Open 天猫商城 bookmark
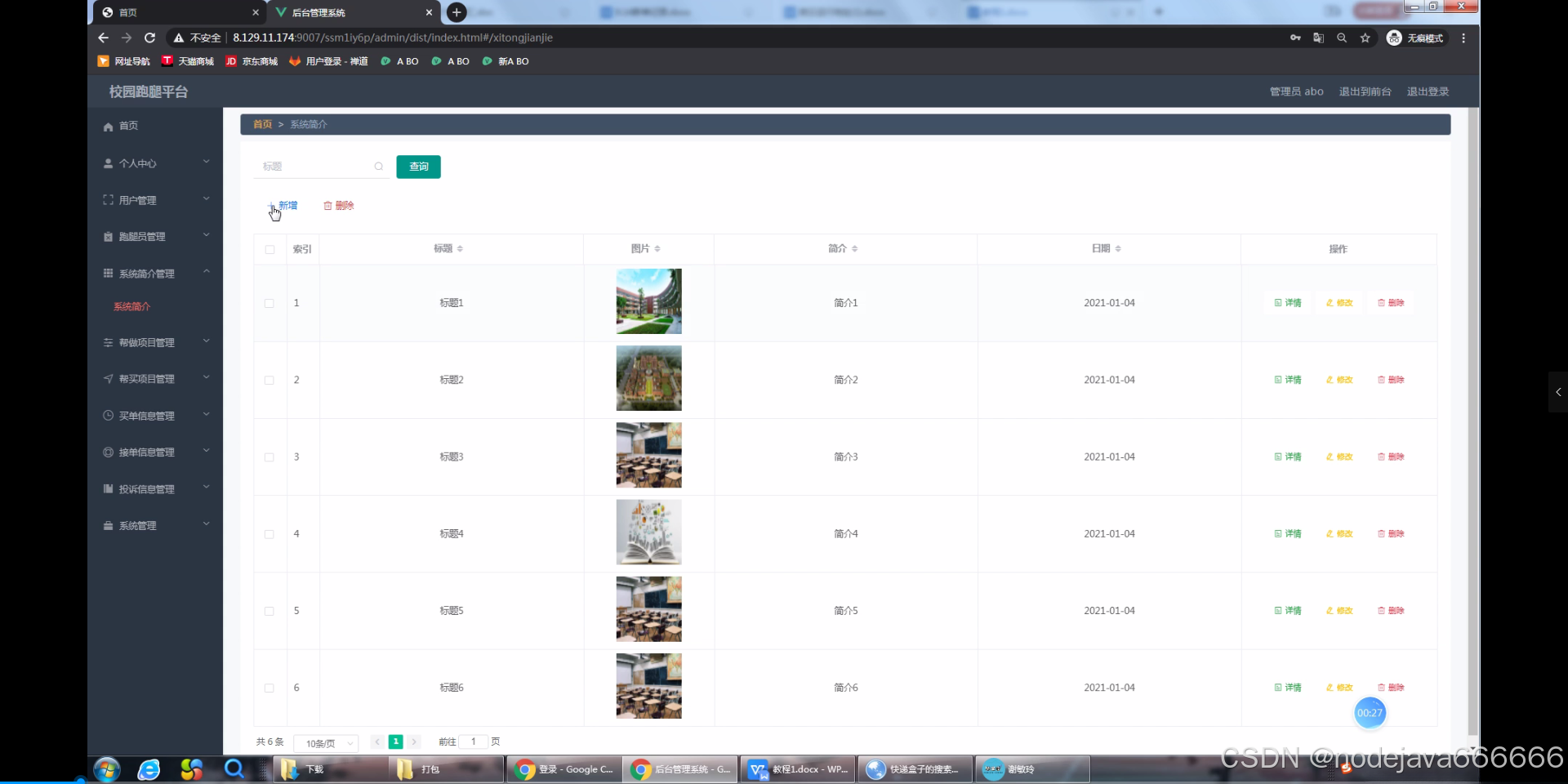 [x=187, y=61]
